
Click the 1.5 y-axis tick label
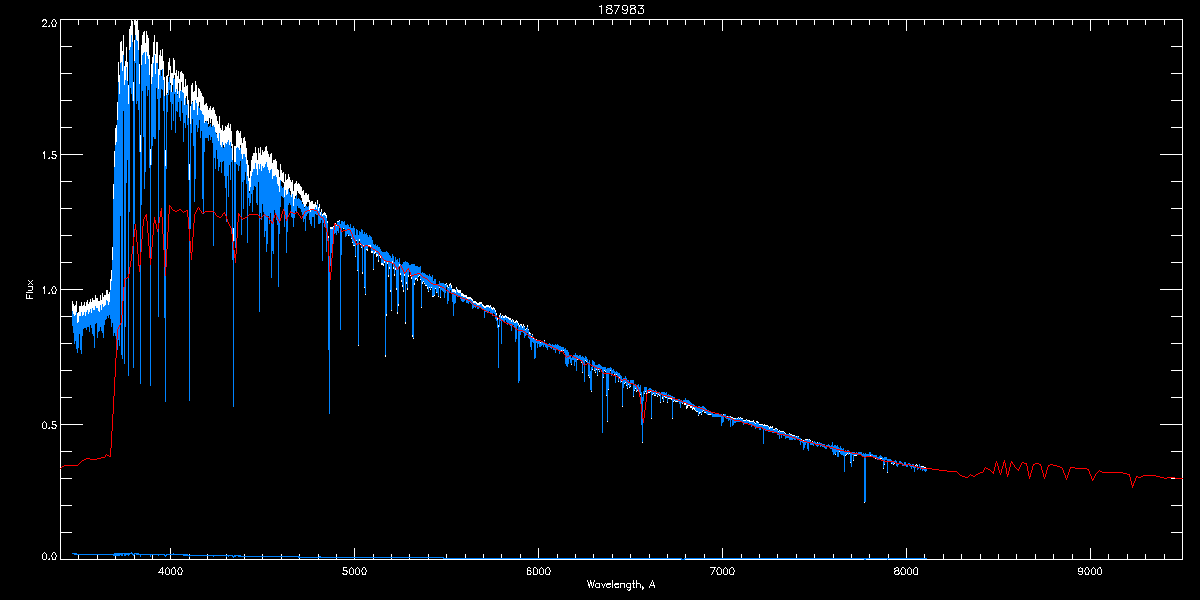(48, 156)
